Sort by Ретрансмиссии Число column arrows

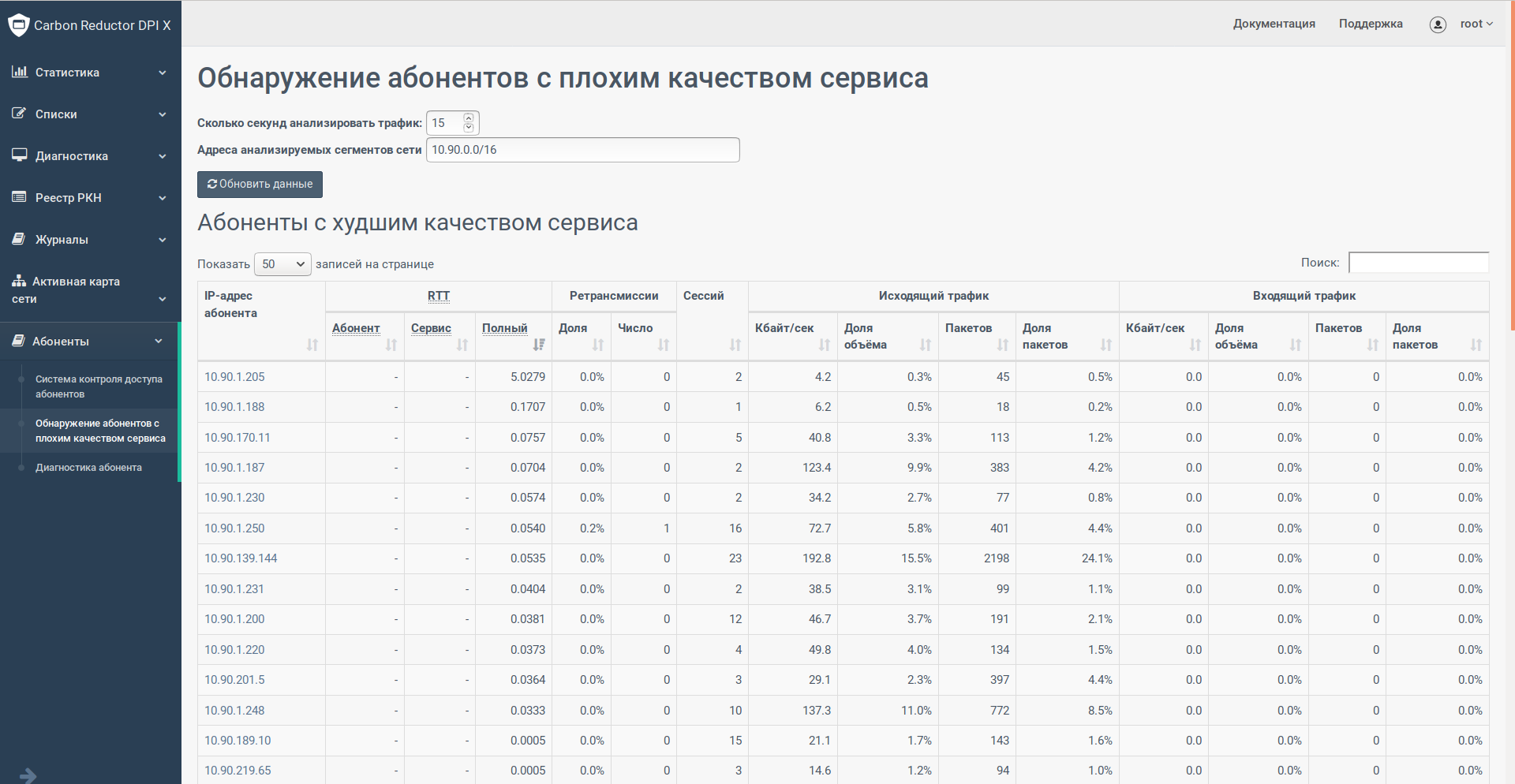[664, 345]
